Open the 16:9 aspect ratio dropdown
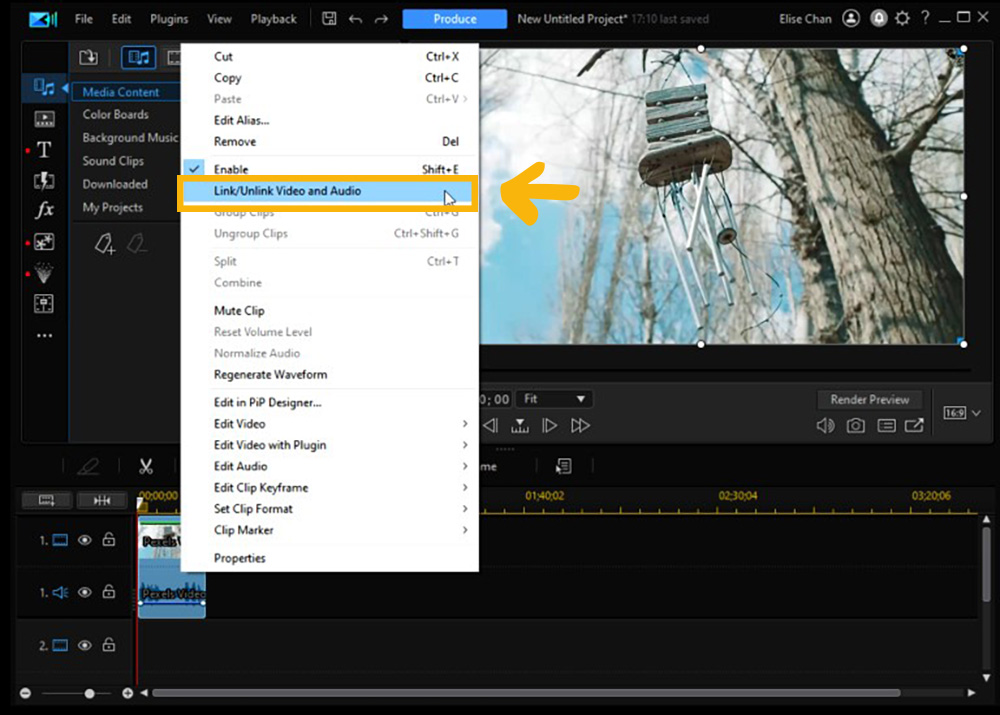This screenshot has width=1000, height=715. [960, 411]
